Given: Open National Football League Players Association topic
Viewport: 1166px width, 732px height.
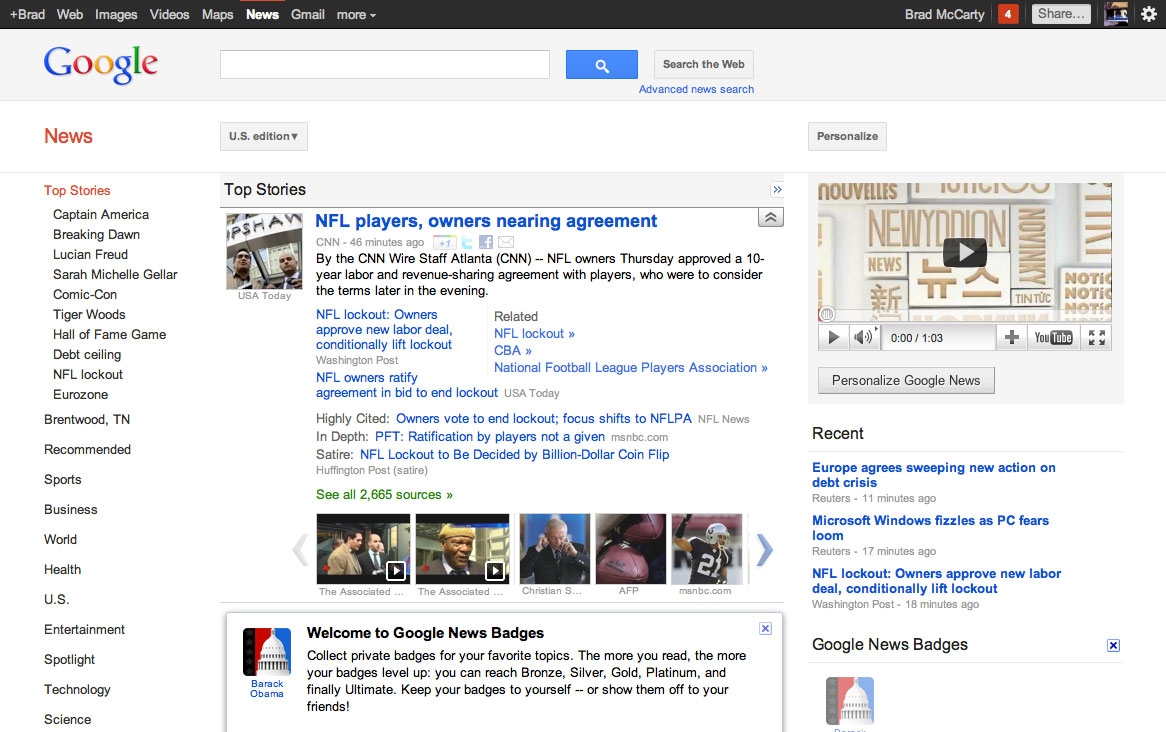Looking at the screenshot, I should (631, 368).
